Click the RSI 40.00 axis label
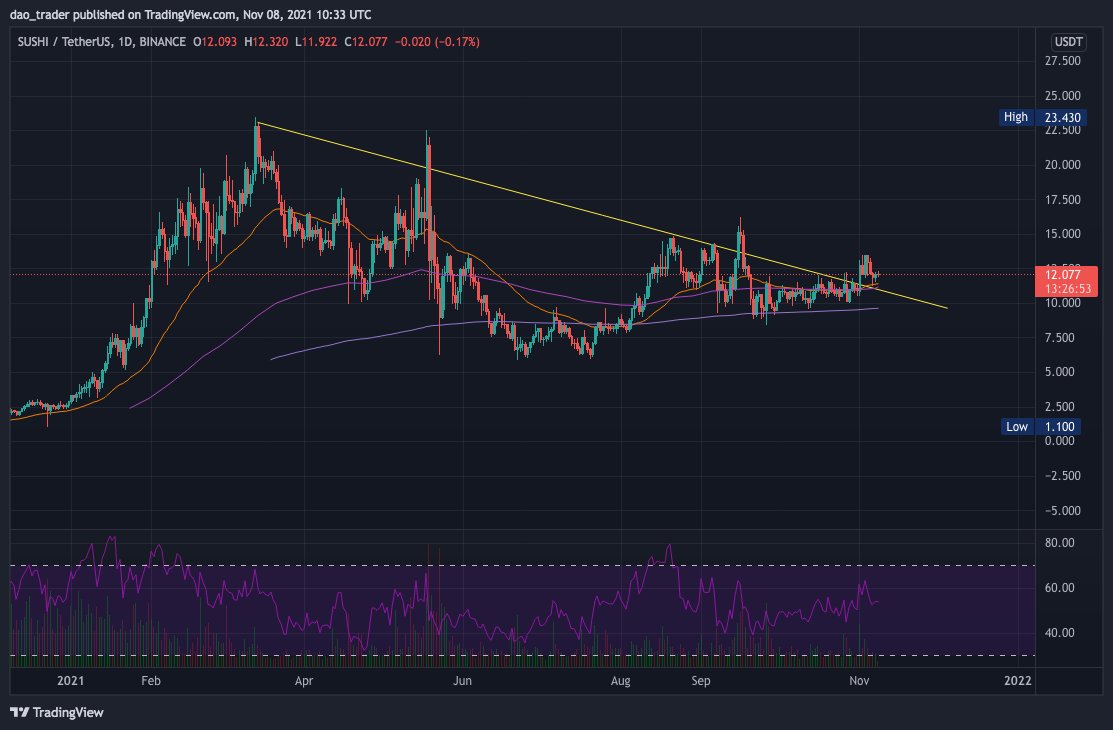 (1060, 633)
